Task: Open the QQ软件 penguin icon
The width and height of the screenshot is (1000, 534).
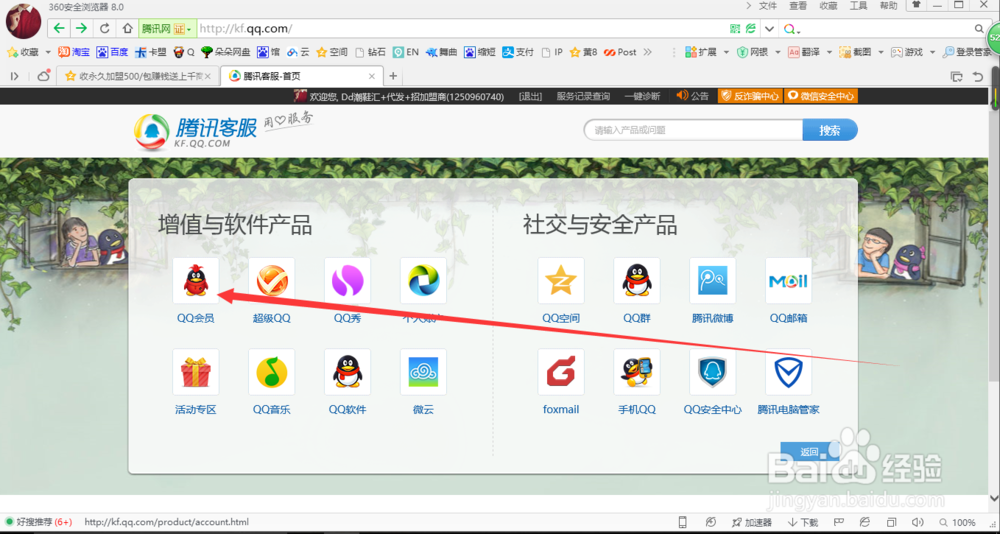Action: pos(348,372)
